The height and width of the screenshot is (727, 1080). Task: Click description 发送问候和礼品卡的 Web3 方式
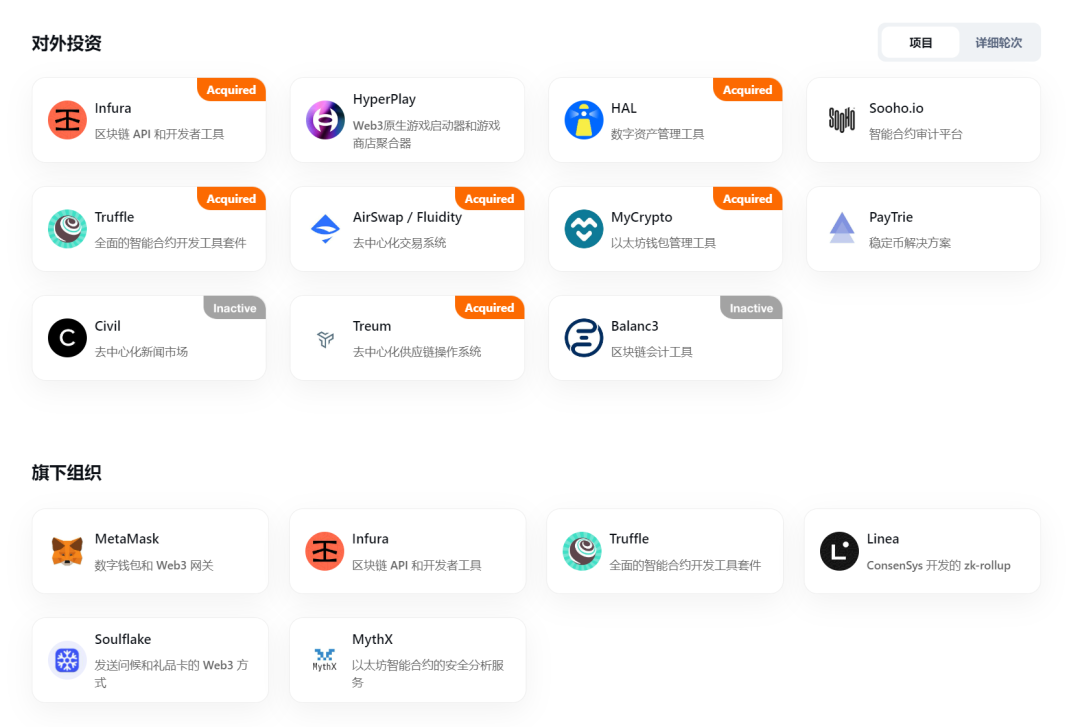(172, 674)
